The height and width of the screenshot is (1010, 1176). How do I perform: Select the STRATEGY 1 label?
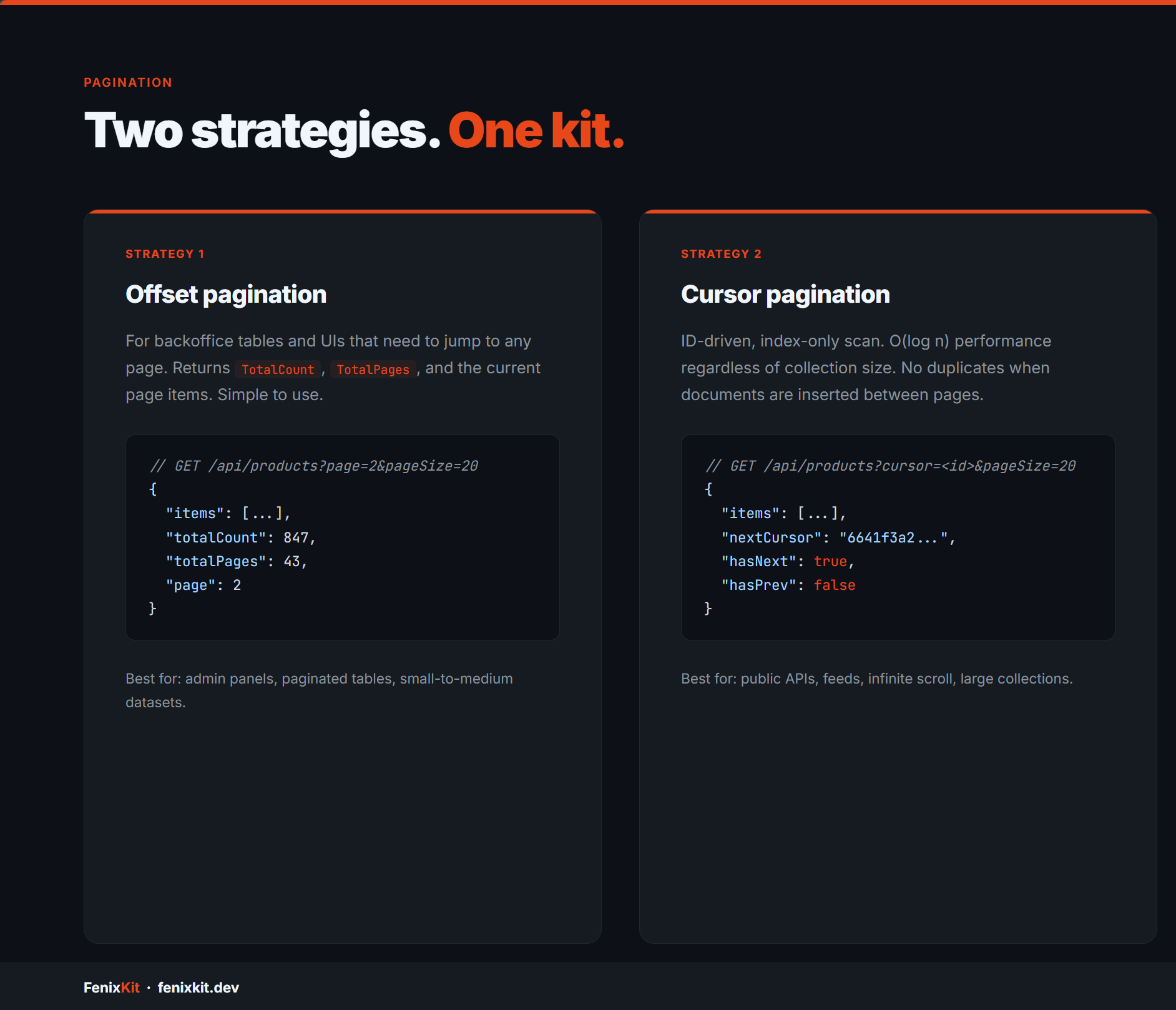[165, 253]
